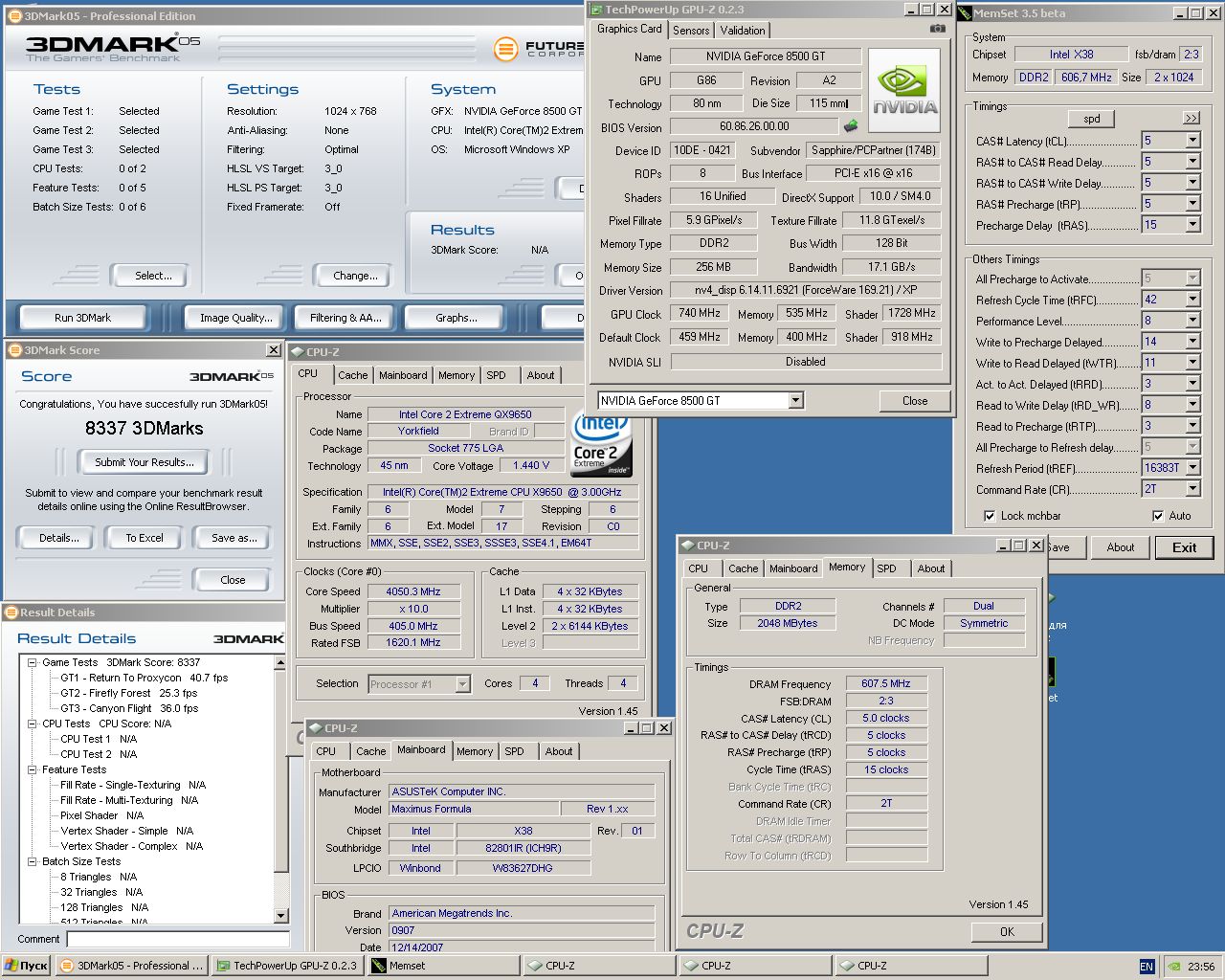Image resolution: width=1225 pixels, height=980 pixels.
Task: Click Filtering & AA... button
Action: (345, 318)
